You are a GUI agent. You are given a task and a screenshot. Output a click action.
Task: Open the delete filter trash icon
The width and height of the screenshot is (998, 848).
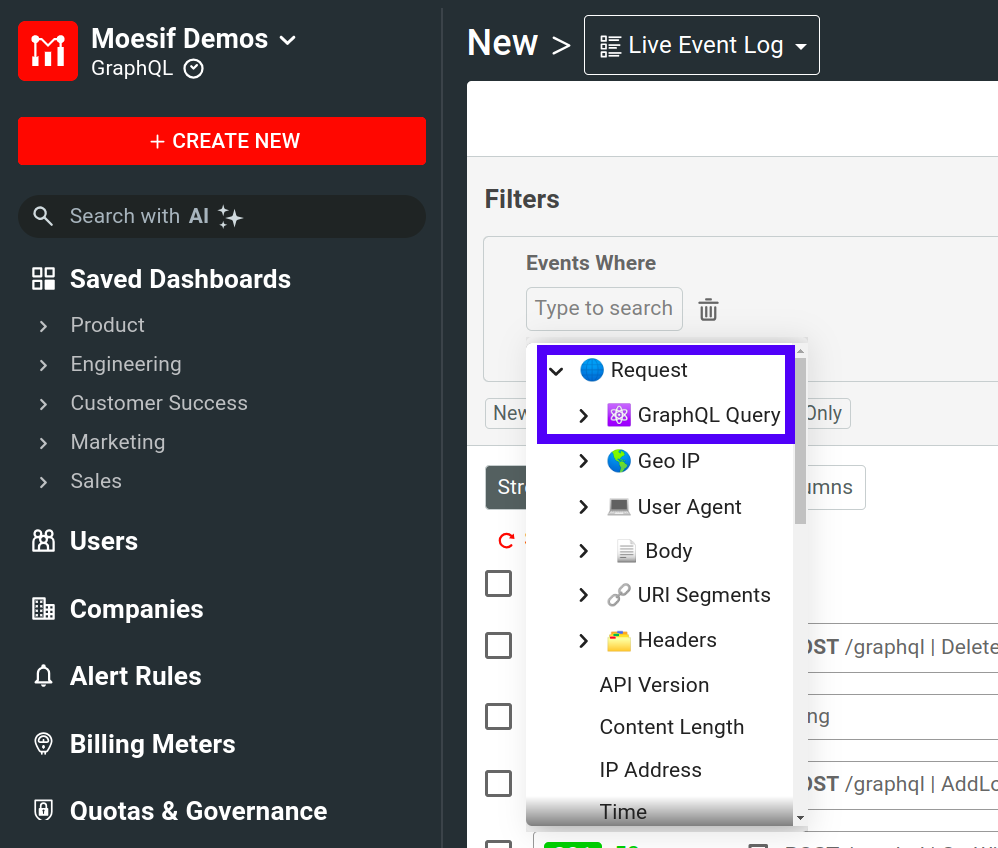coord(708,309)
